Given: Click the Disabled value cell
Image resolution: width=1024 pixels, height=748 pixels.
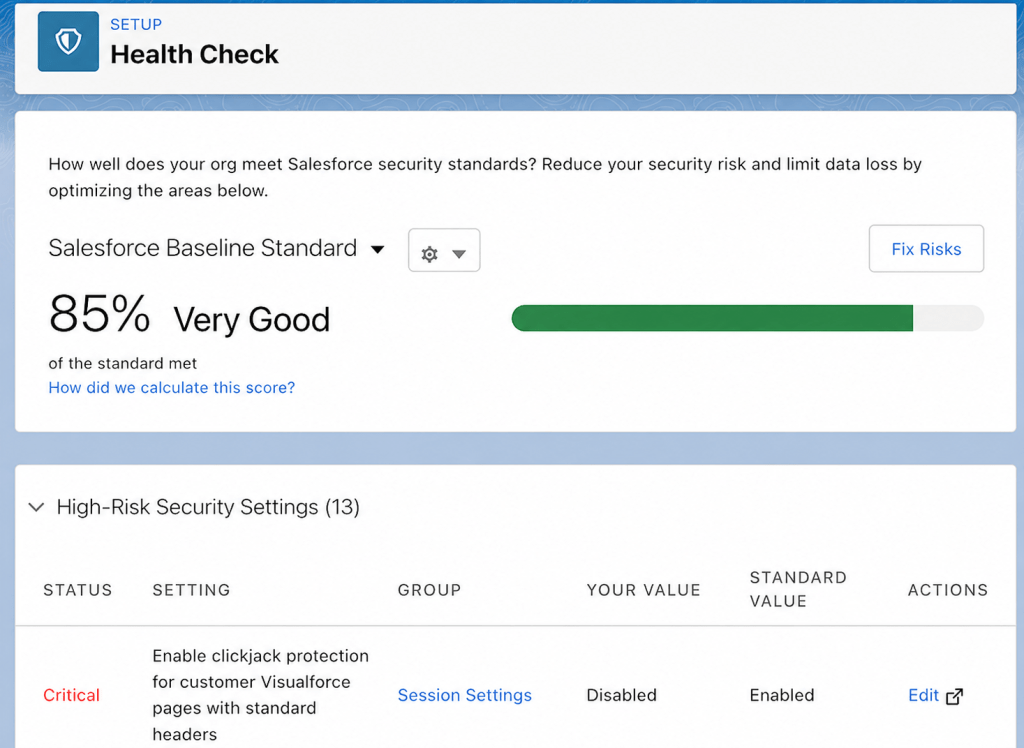Looking at the screenshot, I should click(621, 695).
